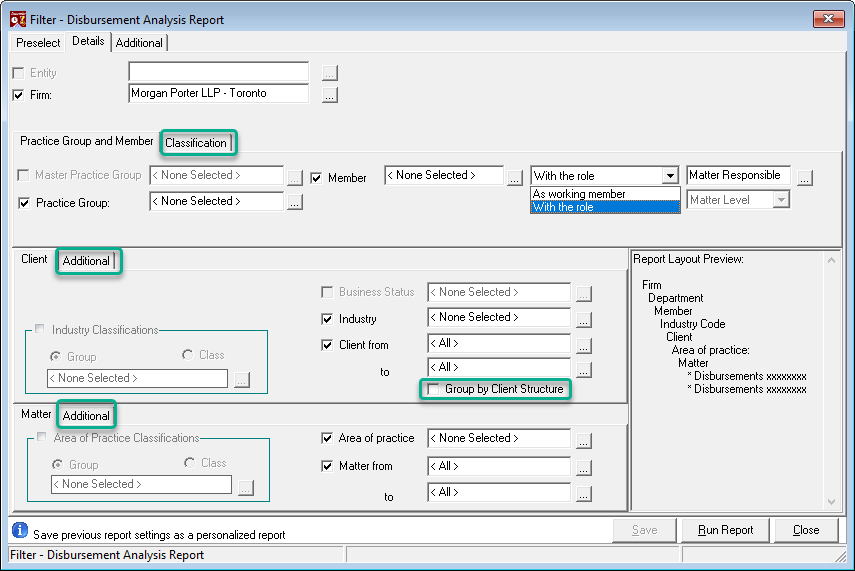
Task: Toggle the Client from checkbox
Action: coord(327,345)
